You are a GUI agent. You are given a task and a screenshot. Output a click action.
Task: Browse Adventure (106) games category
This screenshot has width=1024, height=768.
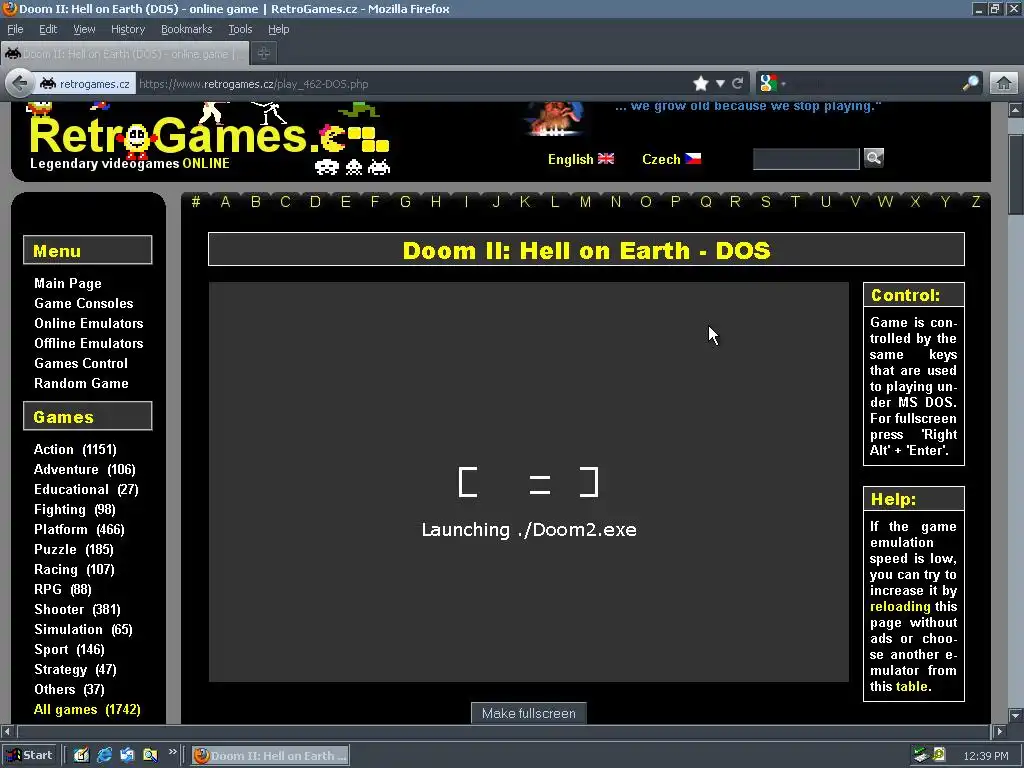click(x=85, y=469)
